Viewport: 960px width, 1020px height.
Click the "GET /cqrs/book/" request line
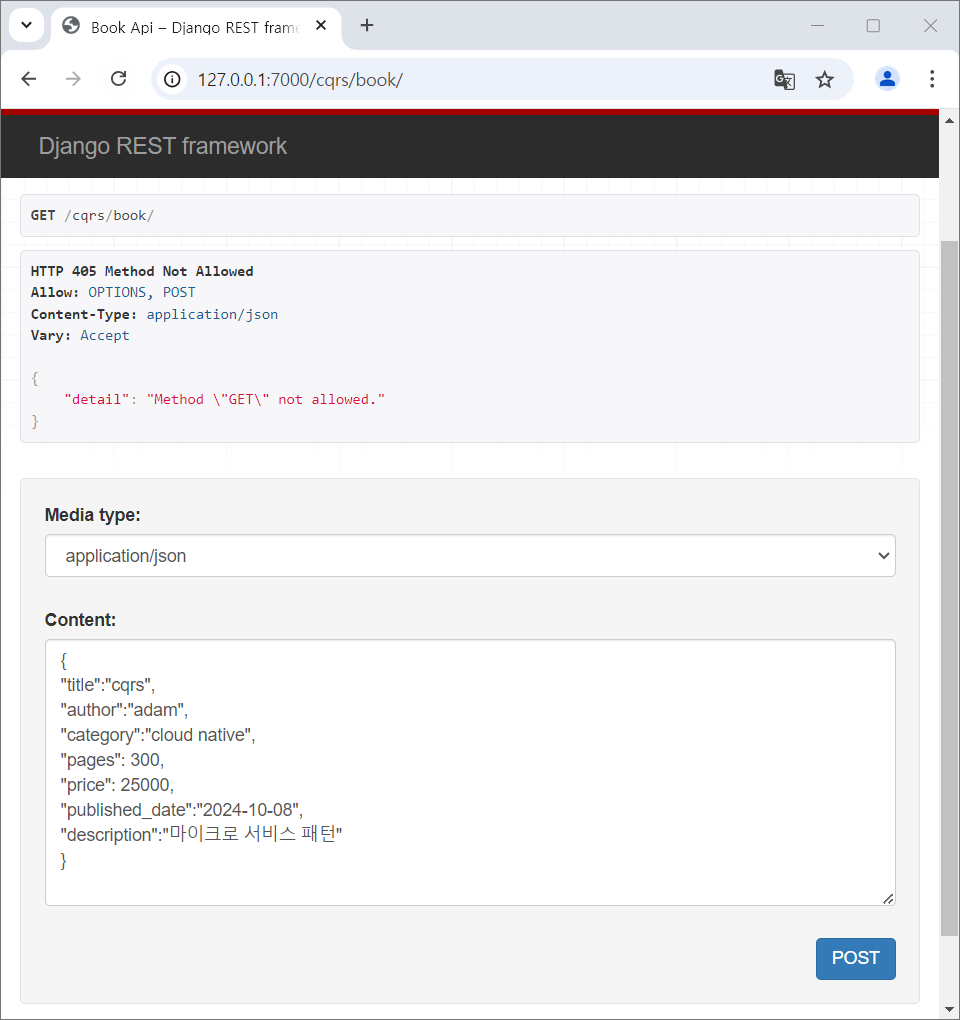point(92,215)
